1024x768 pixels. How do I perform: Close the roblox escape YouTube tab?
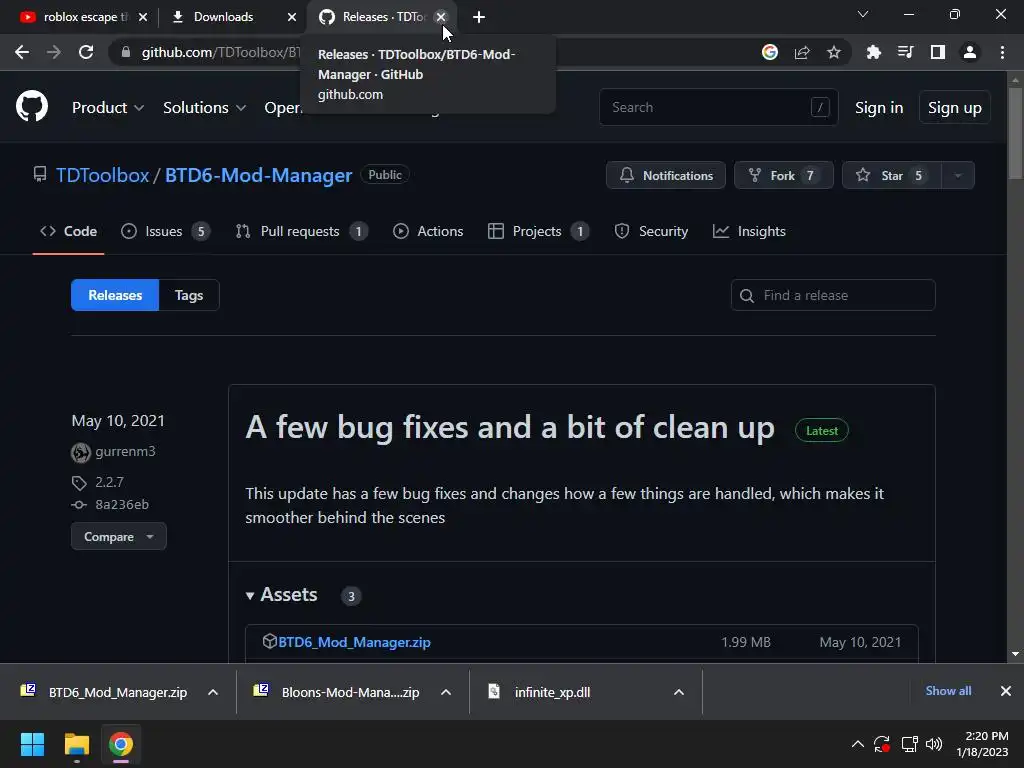tap(143, 17)
